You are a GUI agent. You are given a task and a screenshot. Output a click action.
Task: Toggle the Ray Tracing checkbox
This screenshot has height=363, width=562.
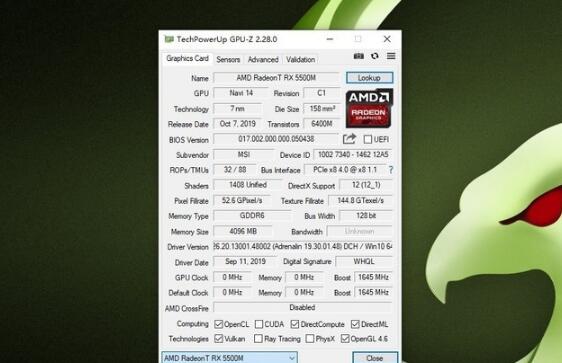pyautogui.click(x=258, y=339)
